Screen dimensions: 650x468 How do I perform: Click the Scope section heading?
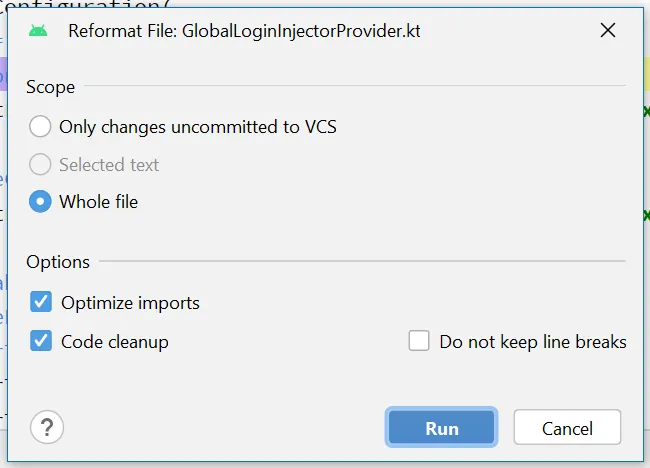[x=51, y=87]
